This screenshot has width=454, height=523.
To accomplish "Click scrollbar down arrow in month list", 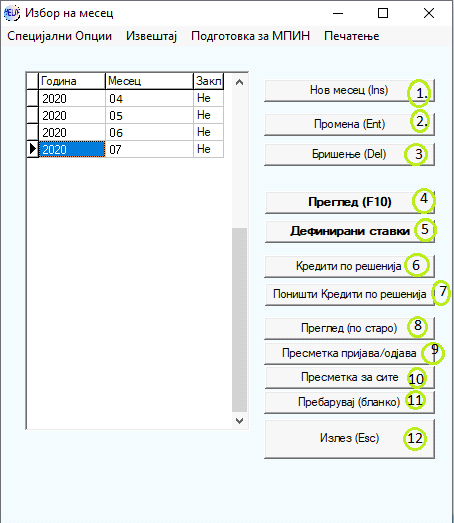I will (239, 421).
